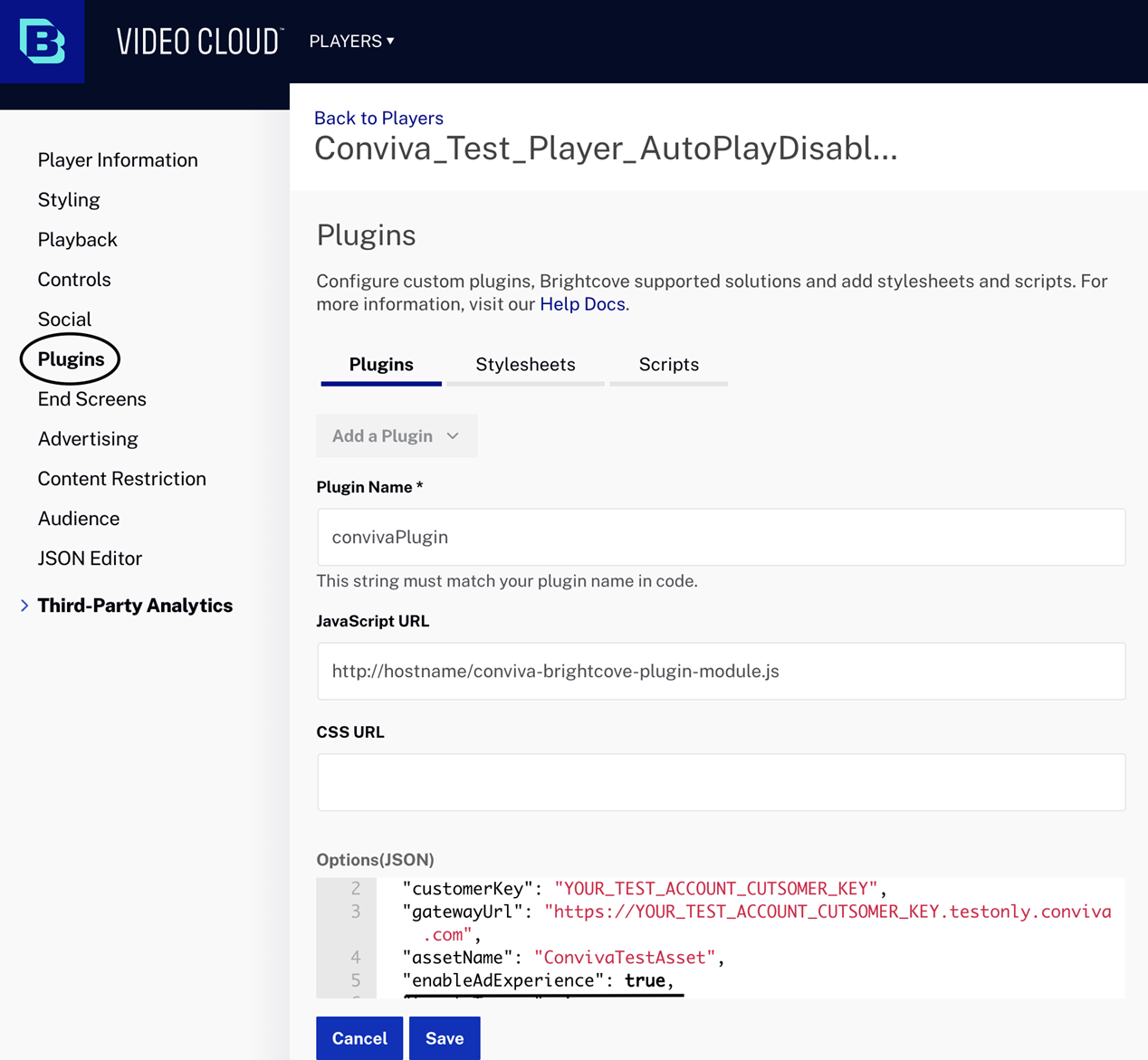Open Advertising settings in sidebar
Image resolution: width=1148 pixels, height=1060 pixels.
coord(88,439)
